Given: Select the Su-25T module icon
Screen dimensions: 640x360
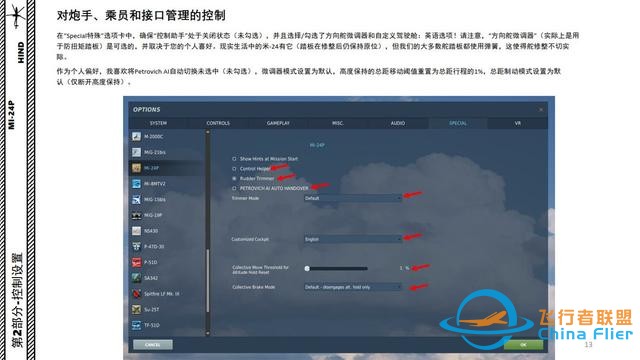Looking at the screenshot, I should click(136, 309).
